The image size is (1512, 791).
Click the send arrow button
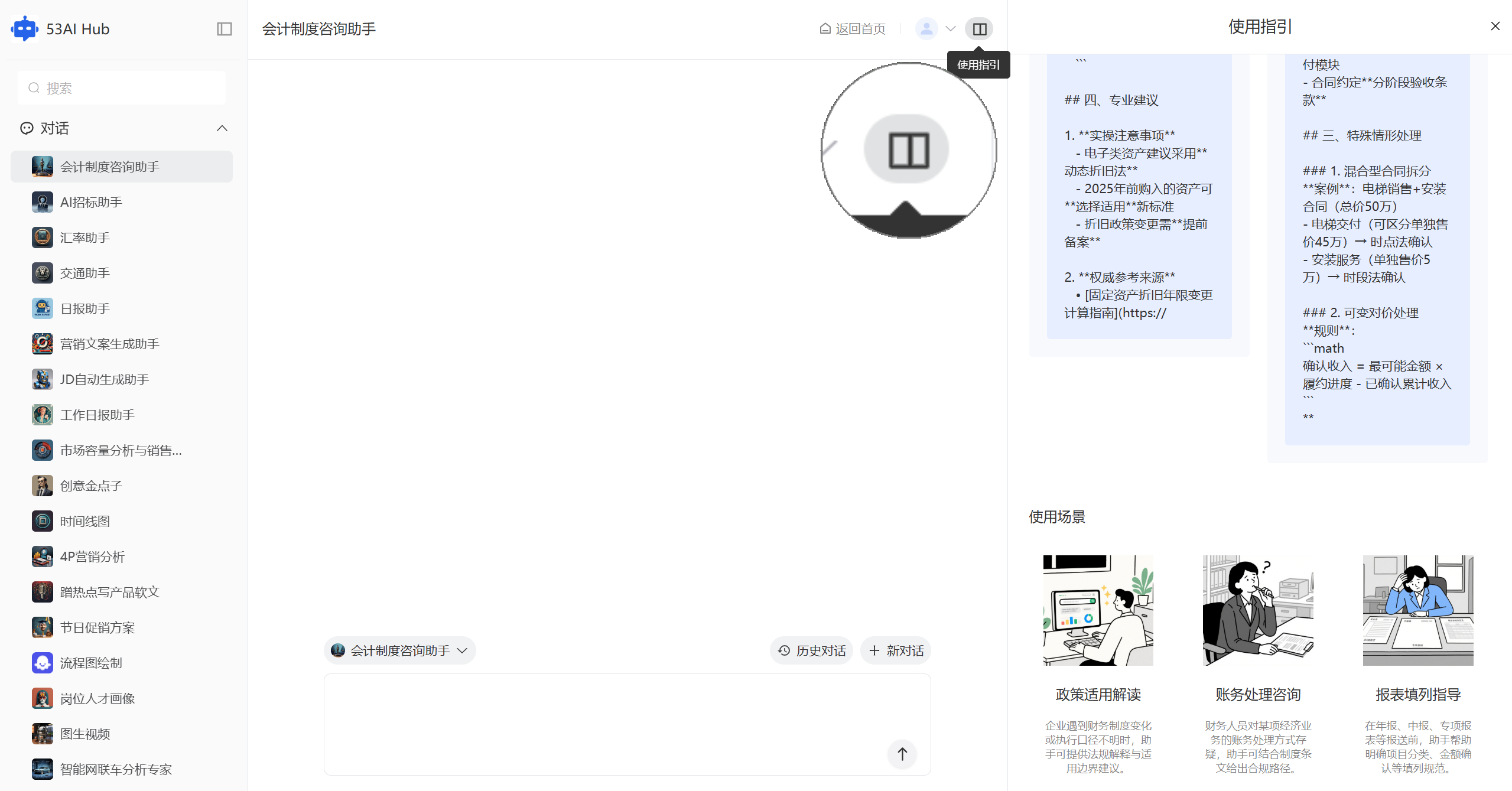pos(902,754)
